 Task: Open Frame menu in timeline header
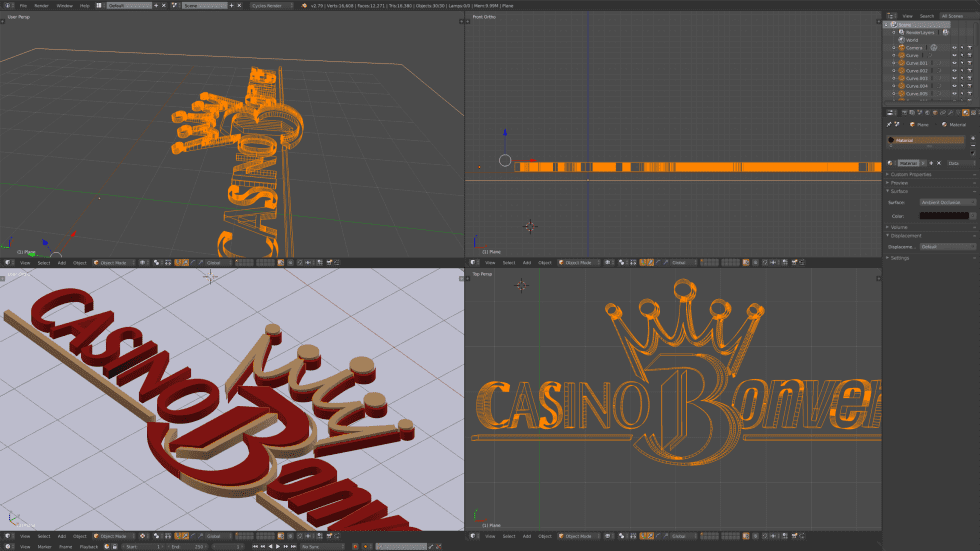coord(66,547)
